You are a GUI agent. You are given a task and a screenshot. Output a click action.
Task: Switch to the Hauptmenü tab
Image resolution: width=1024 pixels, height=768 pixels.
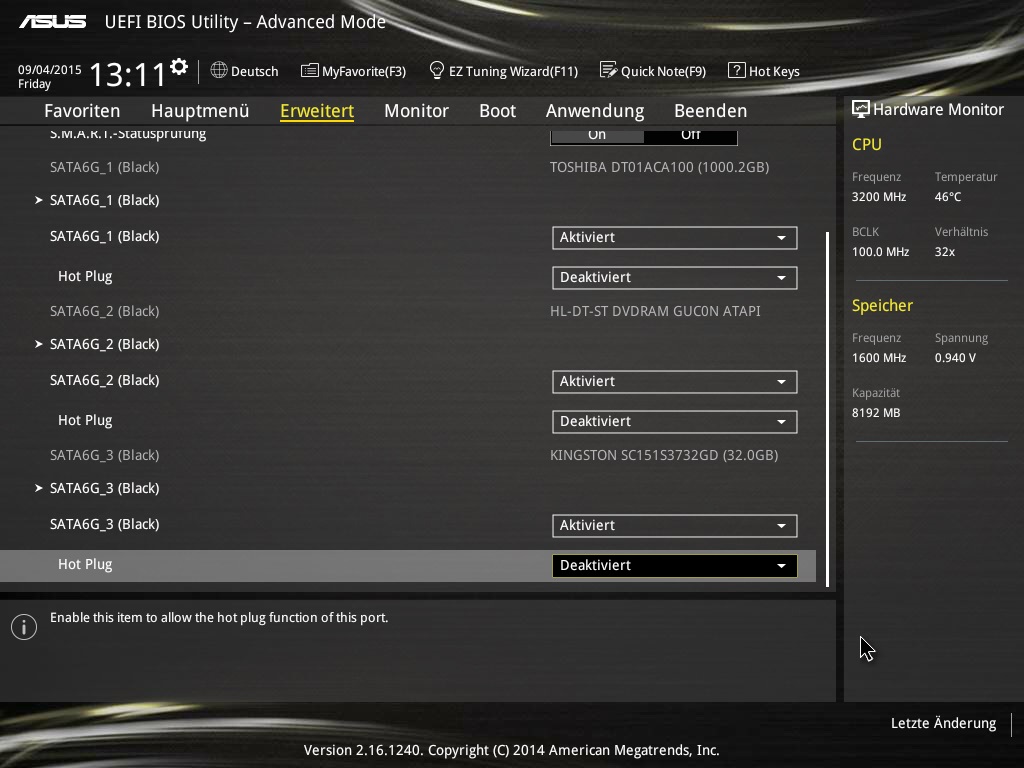coord(200,110)
